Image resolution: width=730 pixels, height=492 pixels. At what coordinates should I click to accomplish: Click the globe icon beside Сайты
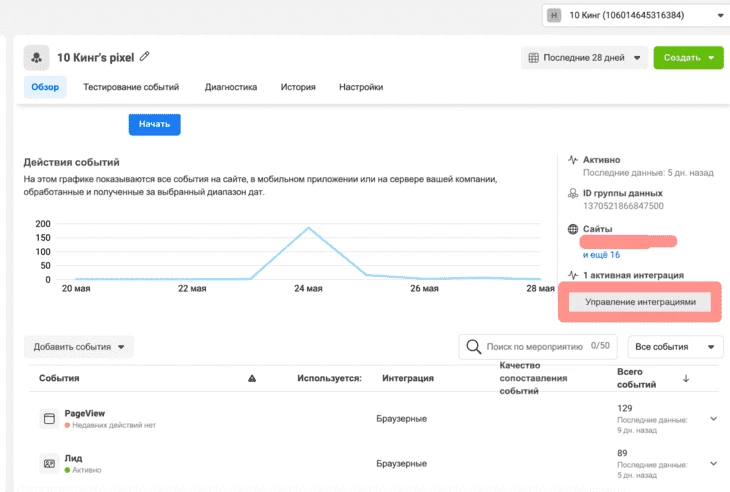(x=573, y=229)
